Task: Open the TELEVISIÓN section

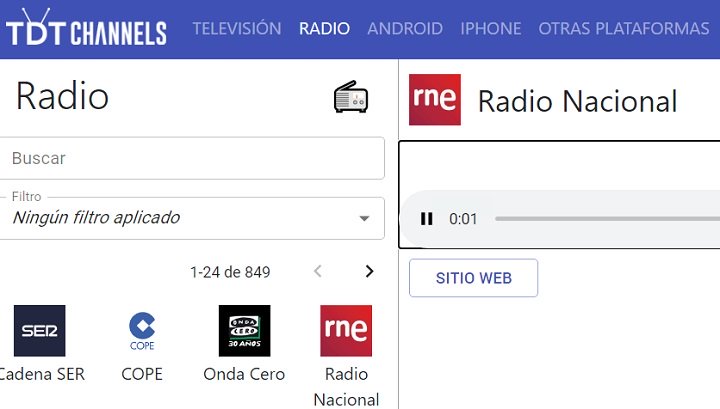Action: tap(237, 28)
